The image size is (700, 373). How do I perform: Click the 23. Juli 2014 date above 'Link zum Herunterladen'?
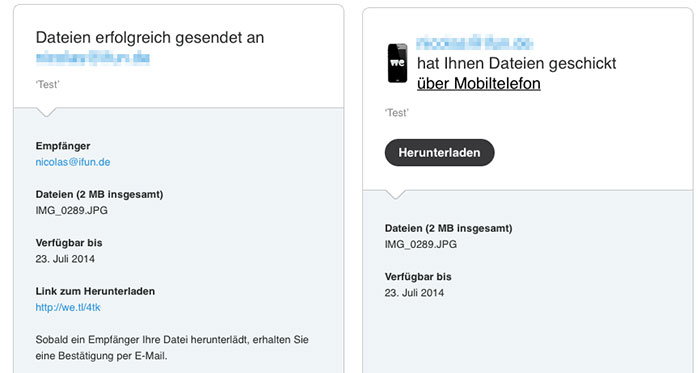[x=65, y=259]
